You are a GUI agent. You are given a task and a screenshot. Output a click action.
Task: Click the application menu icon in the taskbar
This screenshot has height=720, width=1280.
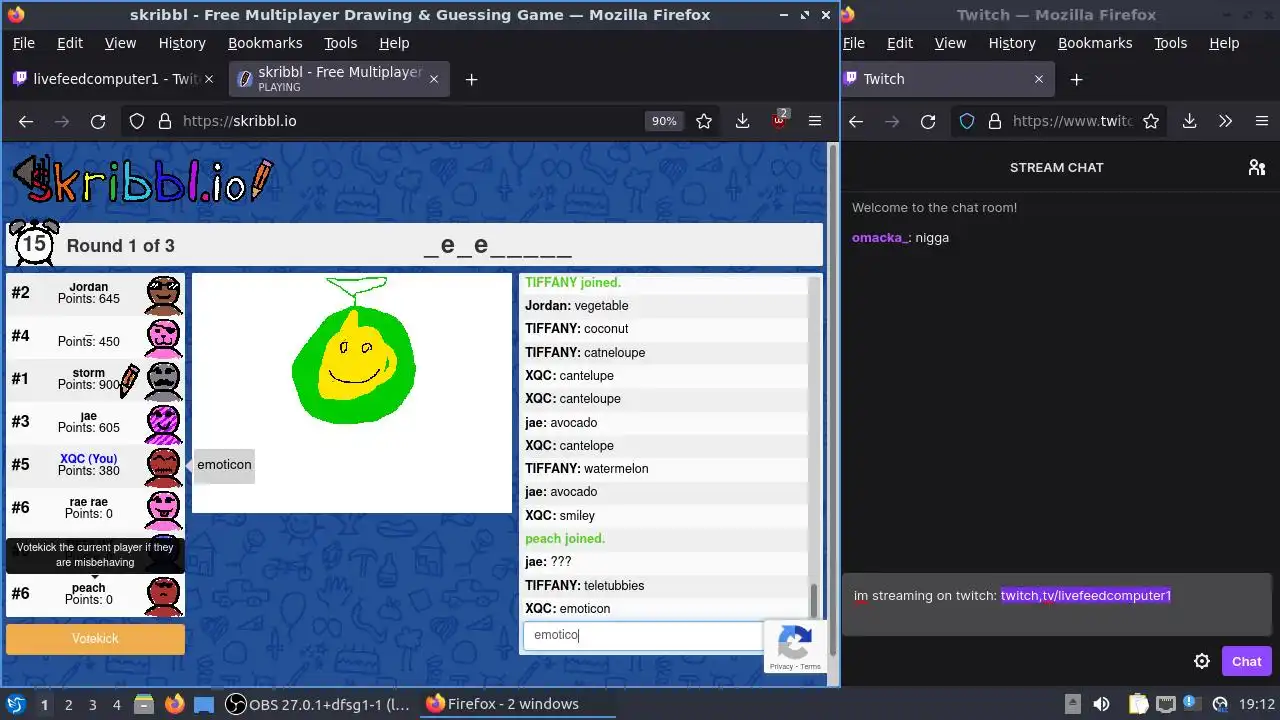tap(15, 704)
